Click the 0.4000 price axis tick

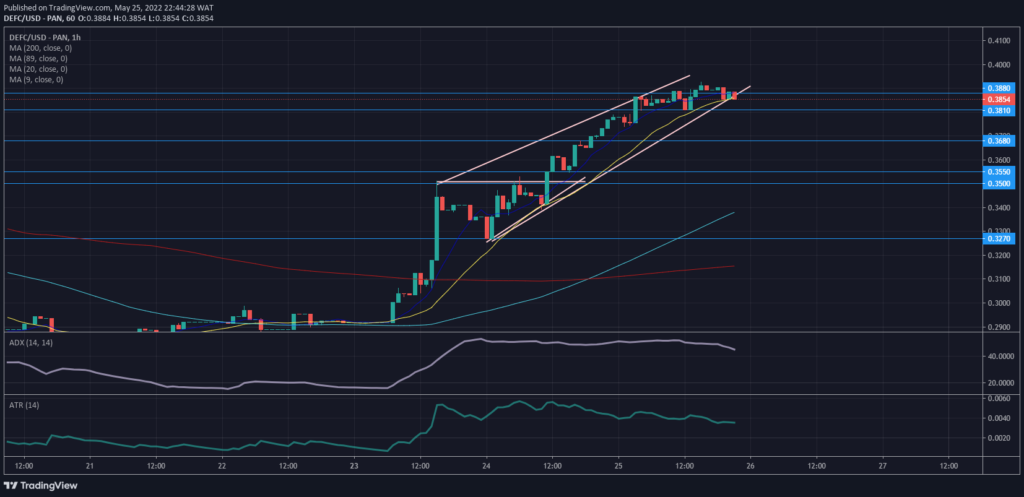[x=999, y=65]
